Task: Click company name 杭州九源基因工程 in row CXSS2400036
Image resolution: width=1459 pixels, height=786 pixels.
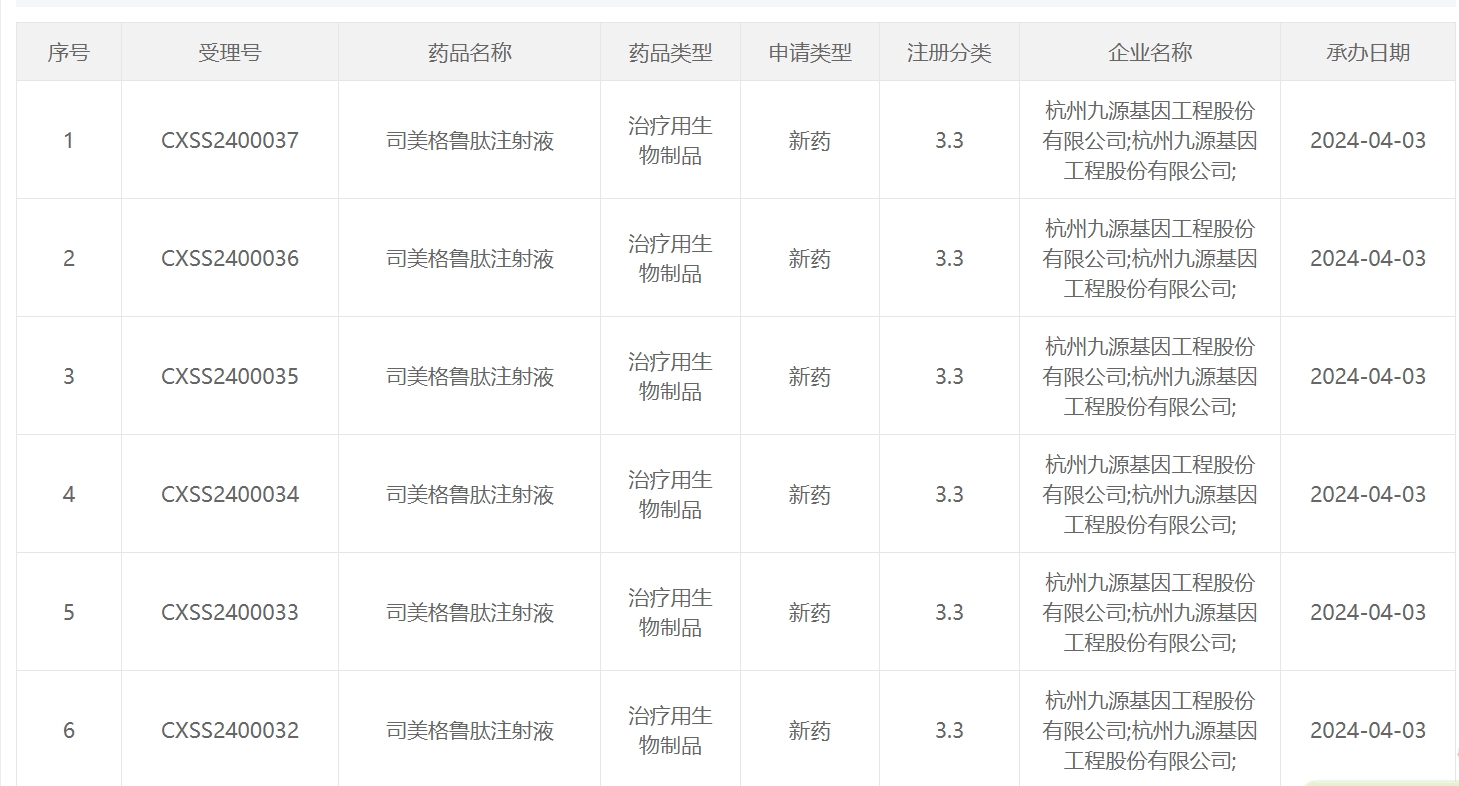Action: pos(1150,259)
